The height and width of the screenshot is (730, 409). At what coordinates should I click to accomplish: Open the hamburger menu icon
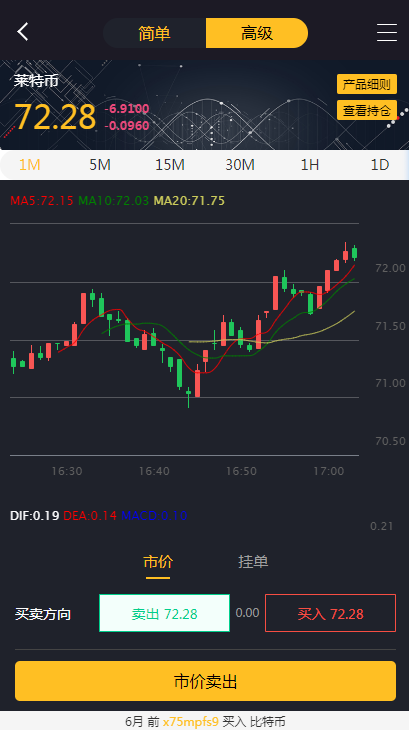pos(387,33)
